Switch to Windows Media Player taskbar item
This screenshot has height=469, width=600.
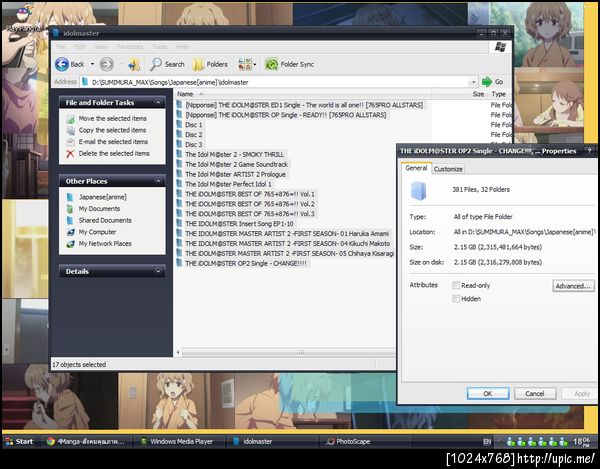(178, 441)
